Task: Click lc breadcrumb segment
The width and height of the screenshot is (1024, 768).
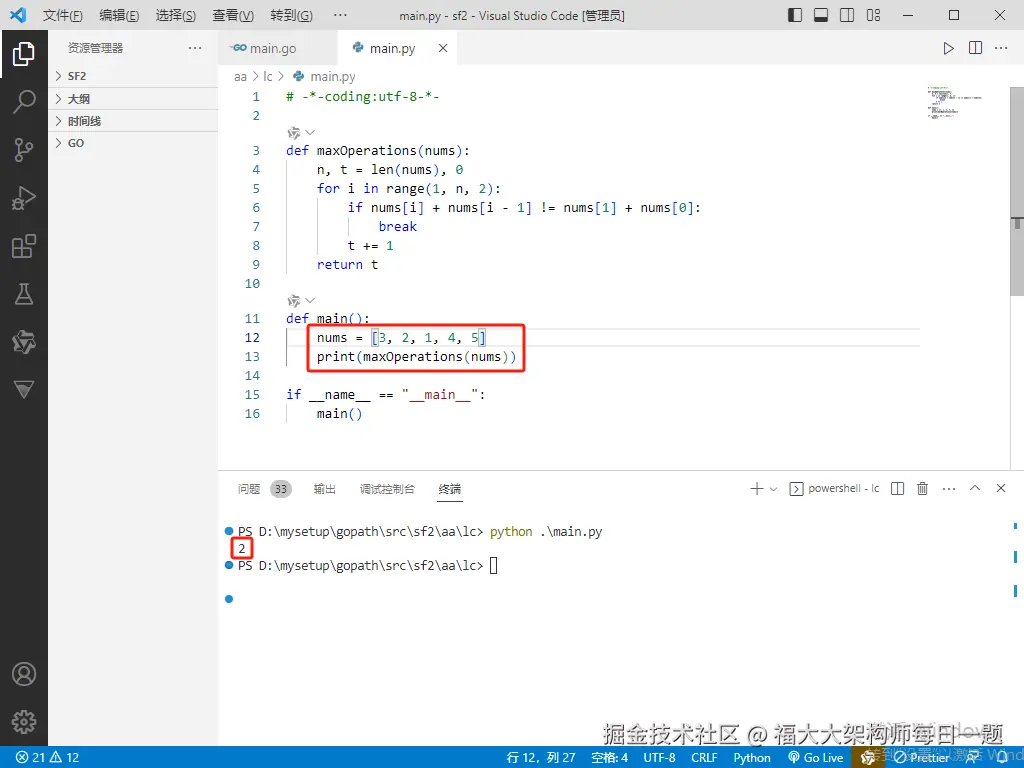Action: pos(268,76)
